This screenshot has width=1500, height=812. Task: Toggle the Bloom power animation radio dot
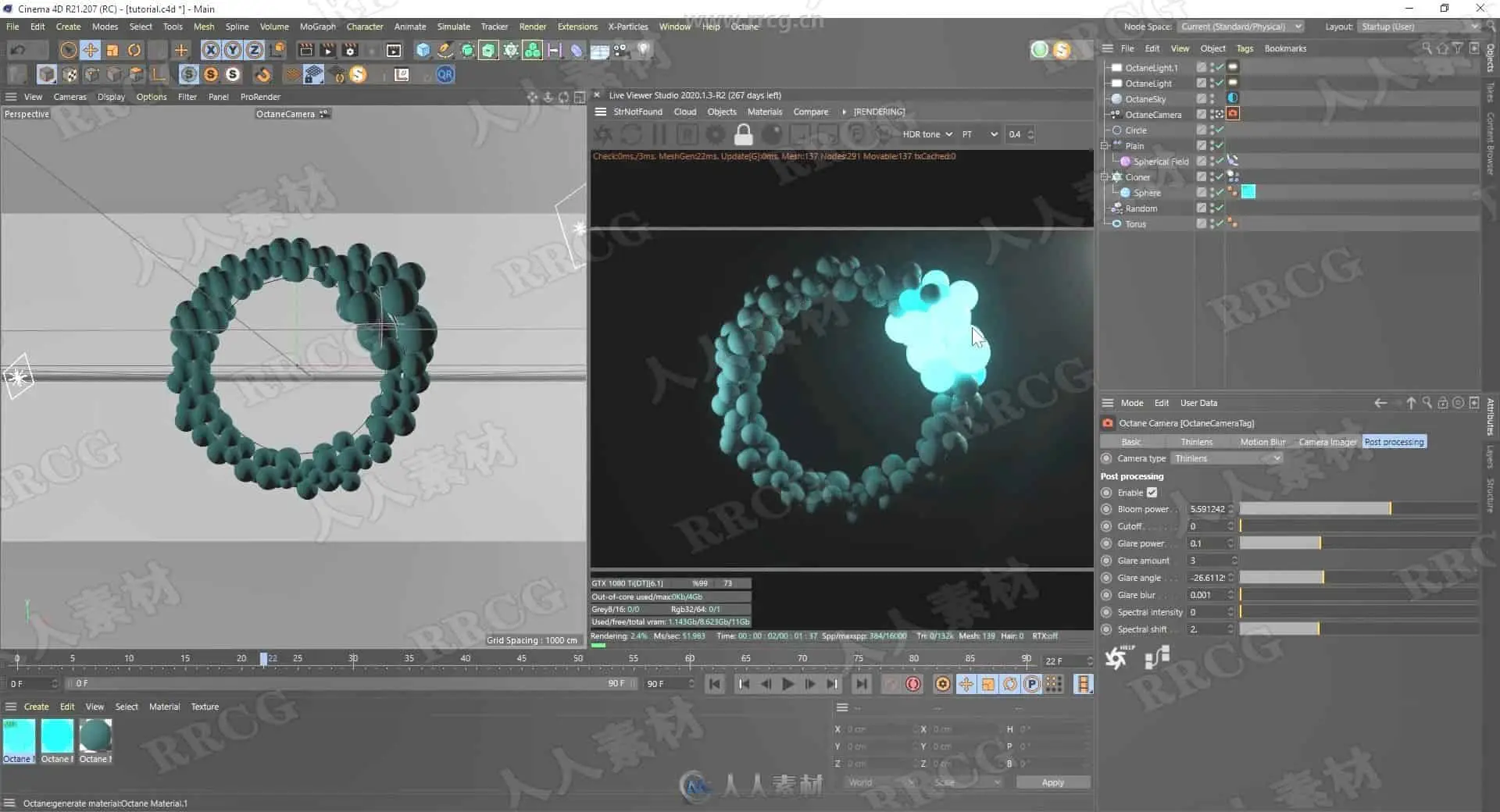1106,509
